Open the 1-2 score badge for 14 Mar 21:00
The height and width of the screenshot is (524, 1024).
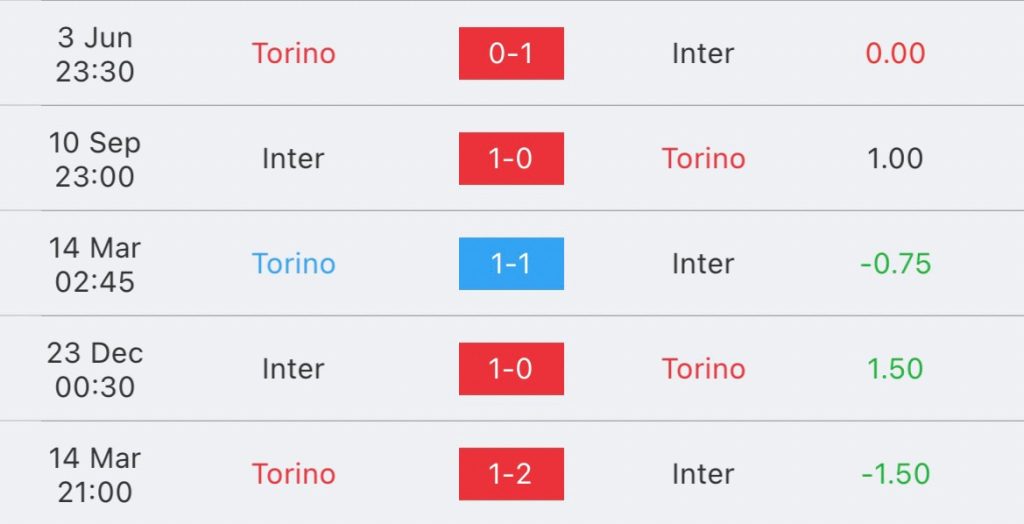(x=511, y=474)
